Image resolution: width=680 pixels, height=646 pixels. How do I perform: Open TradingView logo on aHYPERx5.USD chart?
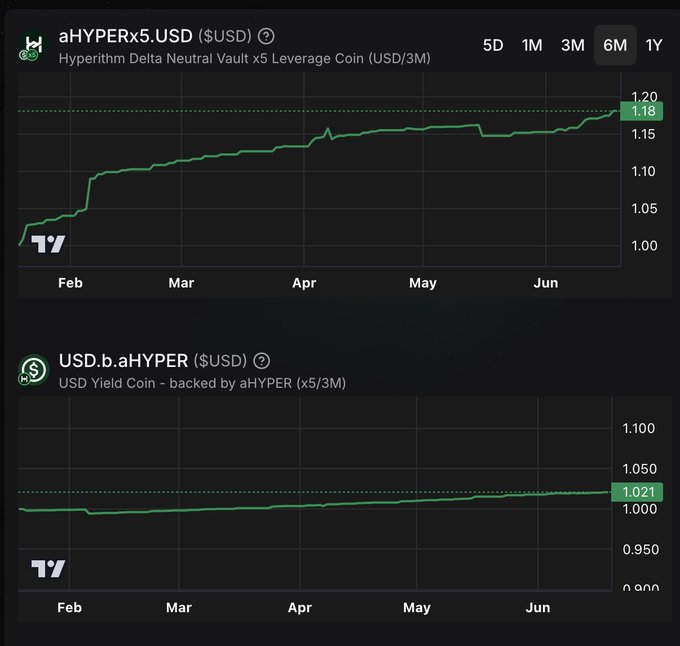pyautogui.click(x=48, y=244)
